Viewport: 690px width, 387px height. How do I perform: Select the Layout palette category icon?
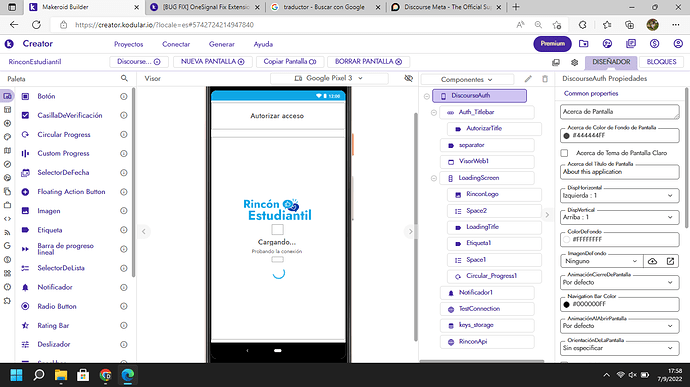click(7, 110)
